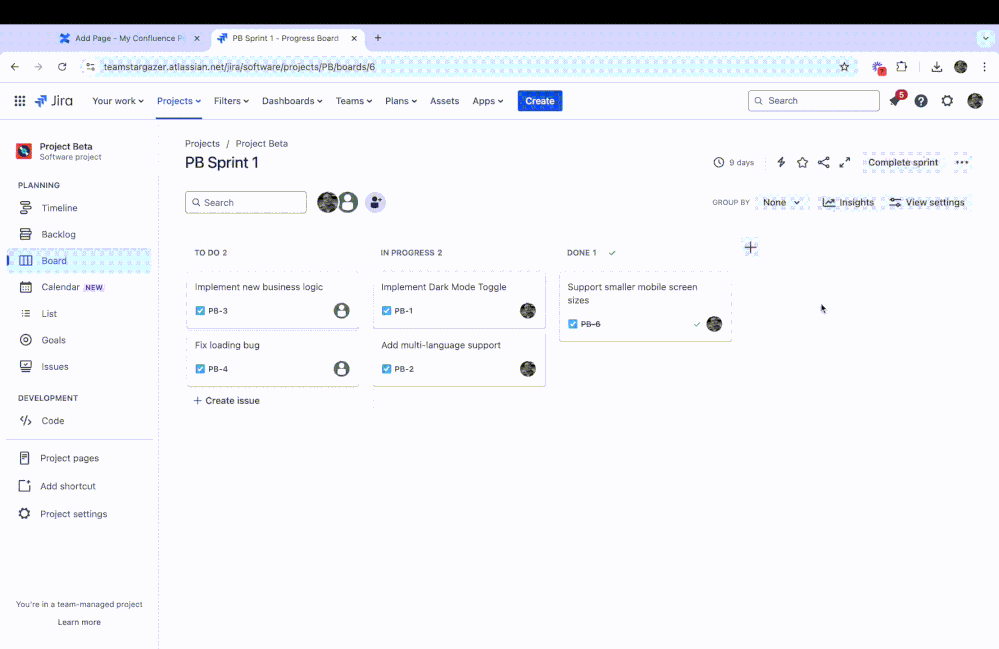The image size is (999, 649).
Task: Open Code under Development
Action: click(79, 421)
